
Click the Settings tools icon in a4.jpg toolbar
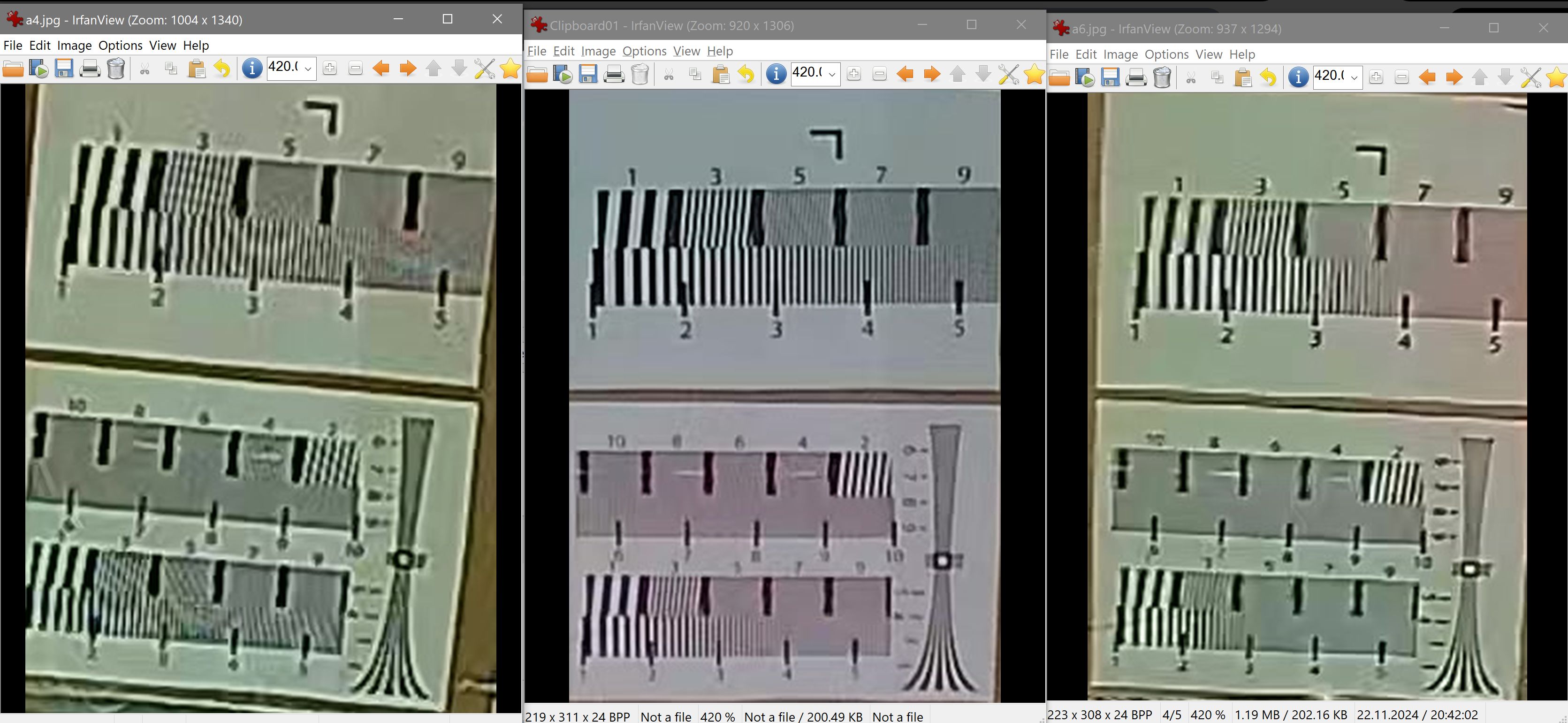[485, 68]
